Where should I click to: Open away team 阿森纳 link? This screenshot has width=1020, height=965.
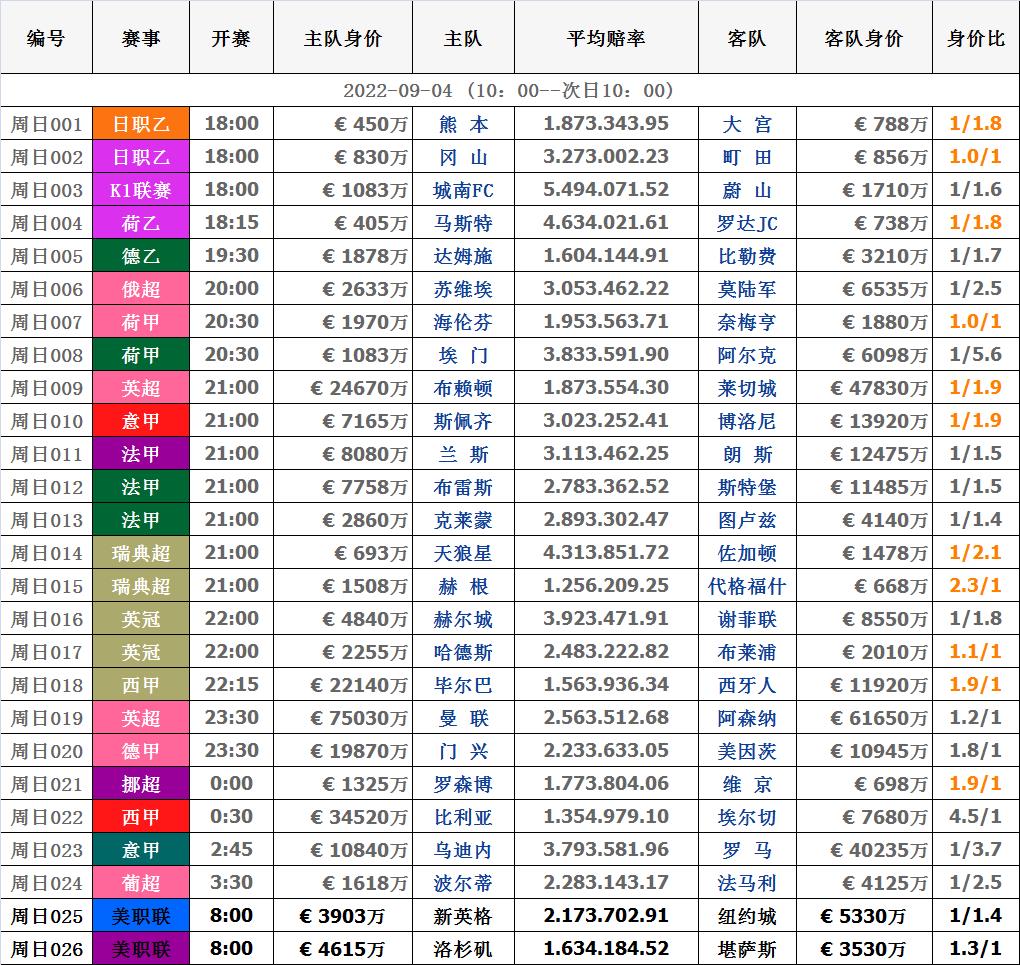(x=747, y=718)
